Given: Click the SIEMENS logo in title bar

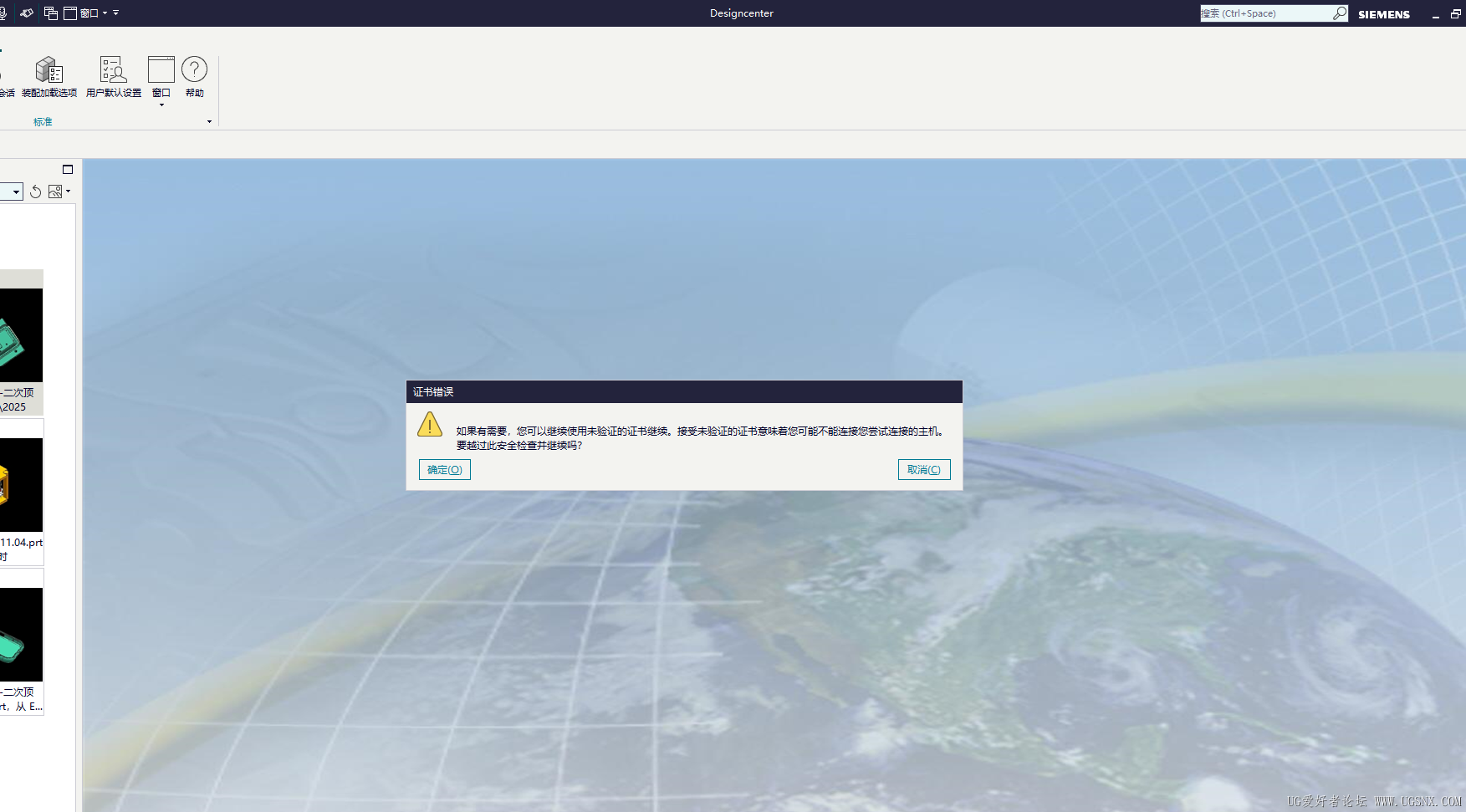Looking at the screenshot, I should (x=1384, y=14).
